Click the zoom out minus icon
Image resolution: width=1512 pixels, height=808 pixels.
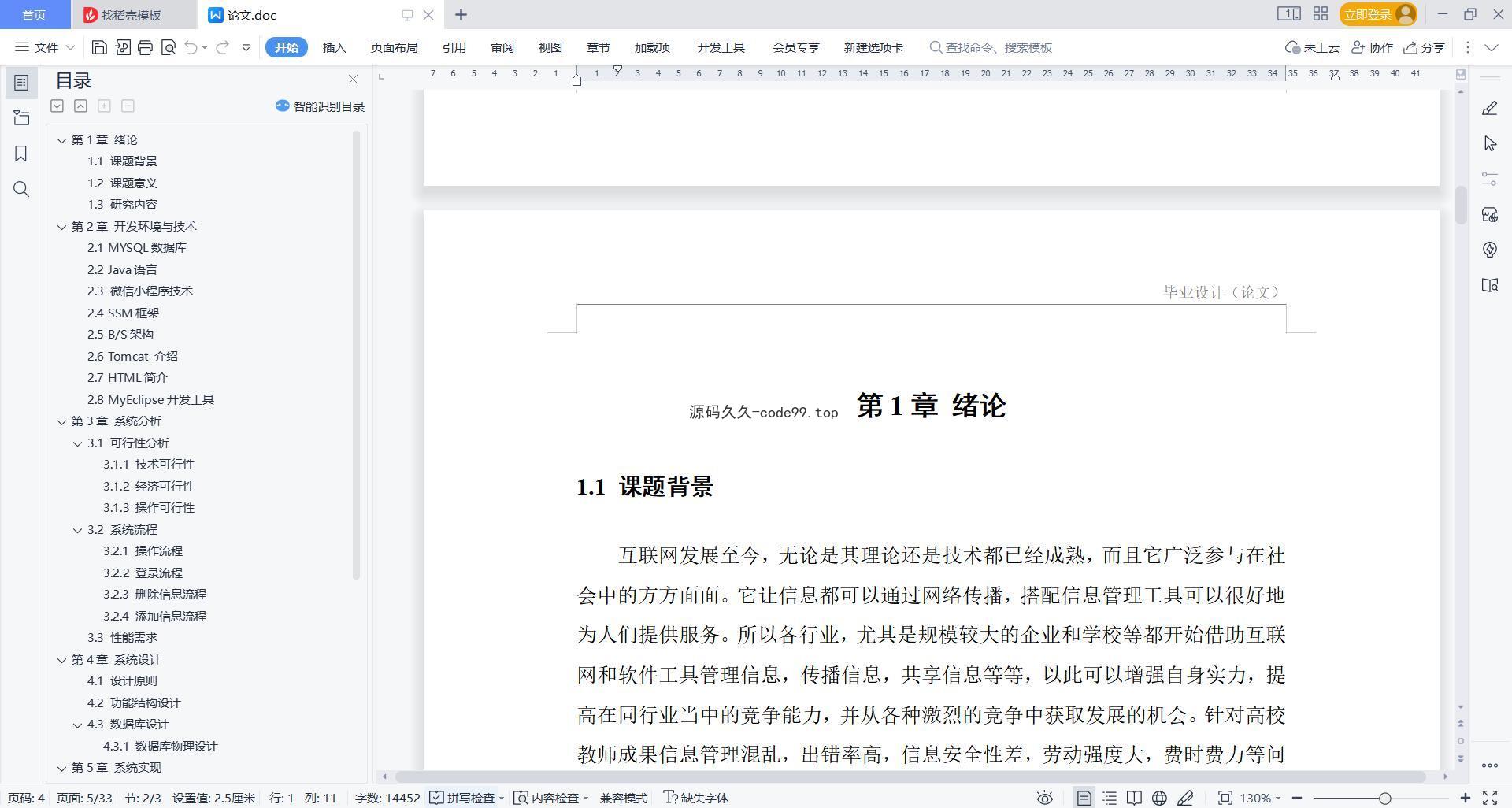1297,798
